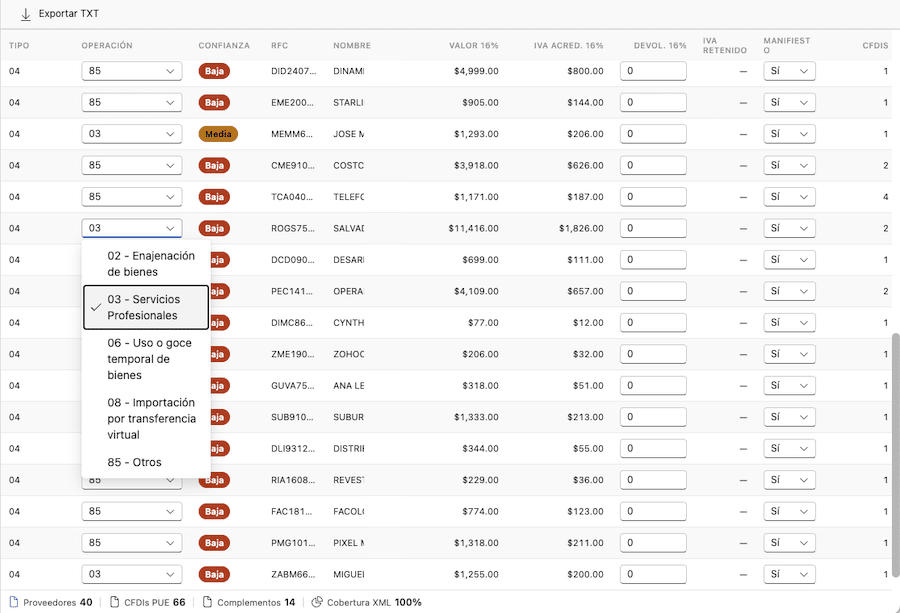Click the $4,999.00 value cell
Viewport: 900px width, 613px height.
[x=476, y=71]
